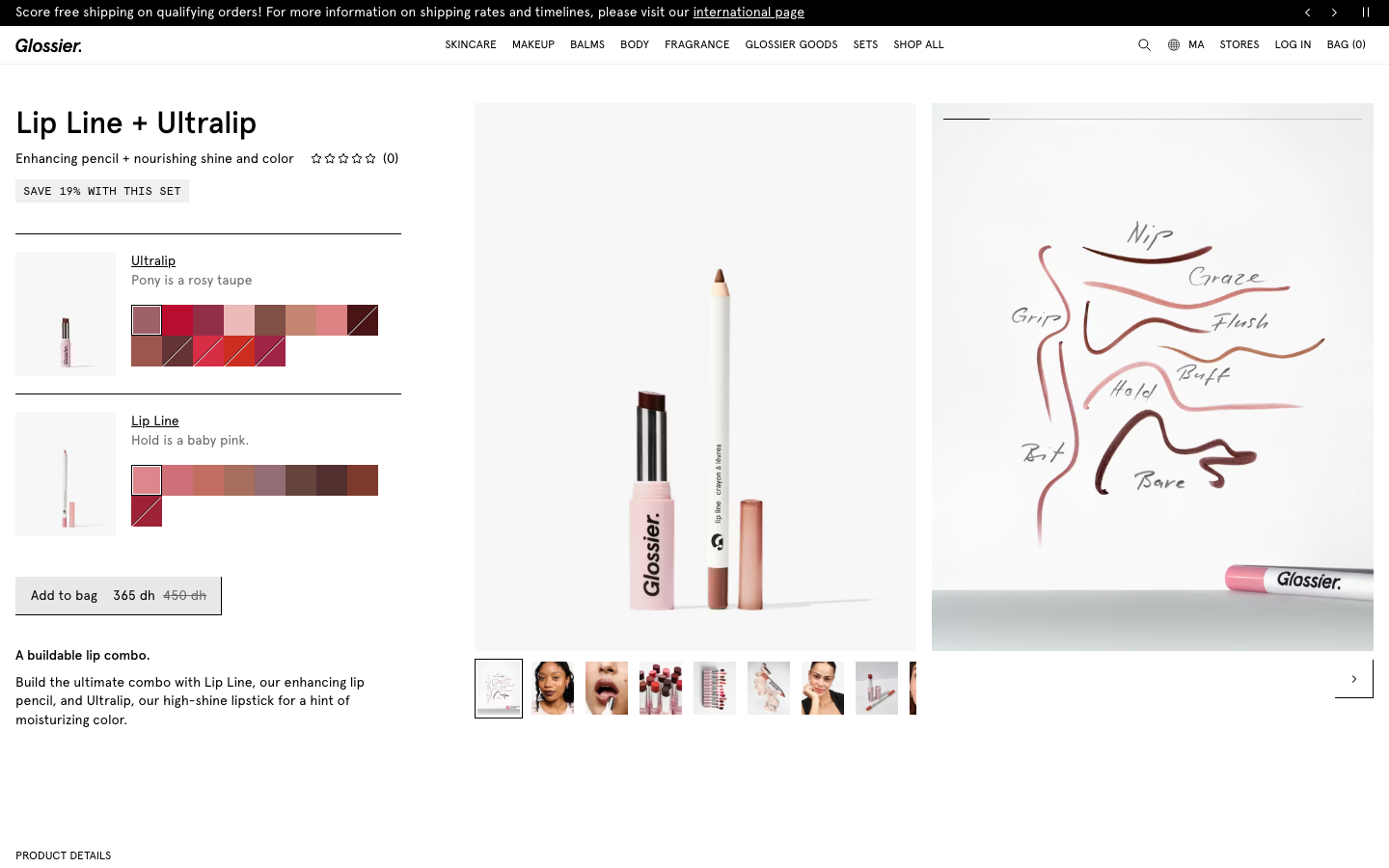The height and width of the screenshot is (868, 1389).
Task: Select the crossed-out crimson Lip Line swatch
Action: tap(147, 511)
